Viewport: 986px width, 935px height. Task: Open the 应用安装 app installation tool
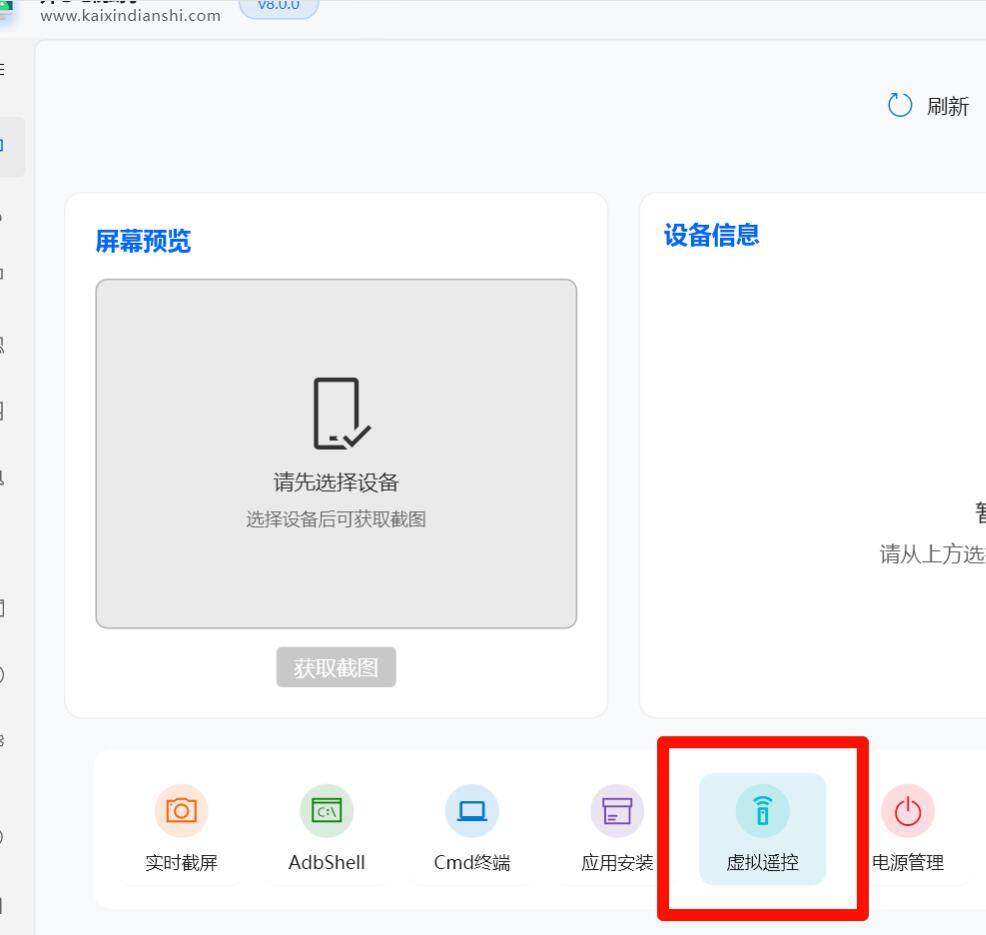(x=616, y=830)
